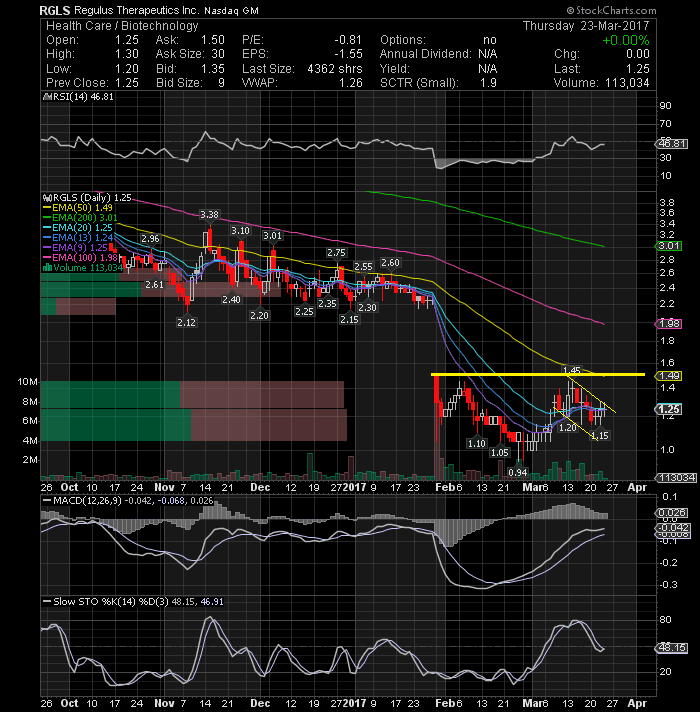The image size is (700, 712).
Task: Select the P/E value -0.81
Action: (x=348, y=40)
